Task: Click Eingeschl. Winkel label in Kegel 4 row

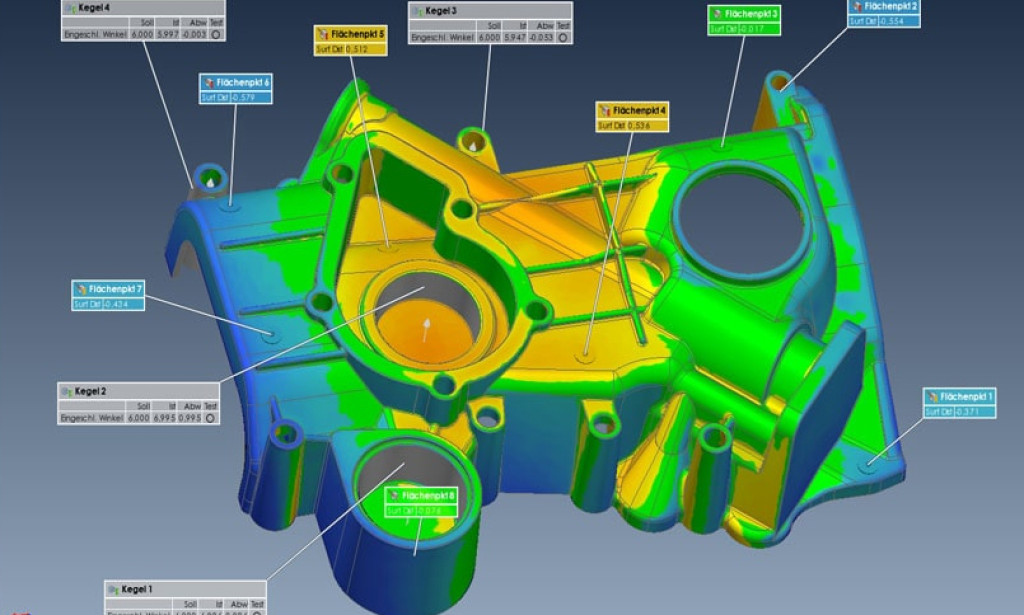Action: tap(95, 35)
